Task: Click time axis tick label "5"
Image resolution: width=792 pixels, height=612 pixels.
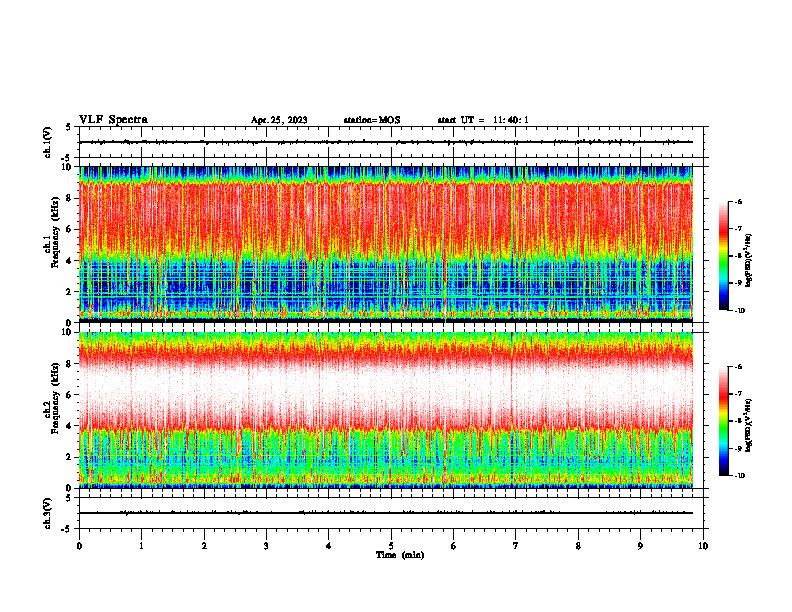Action: pos(391,546)
